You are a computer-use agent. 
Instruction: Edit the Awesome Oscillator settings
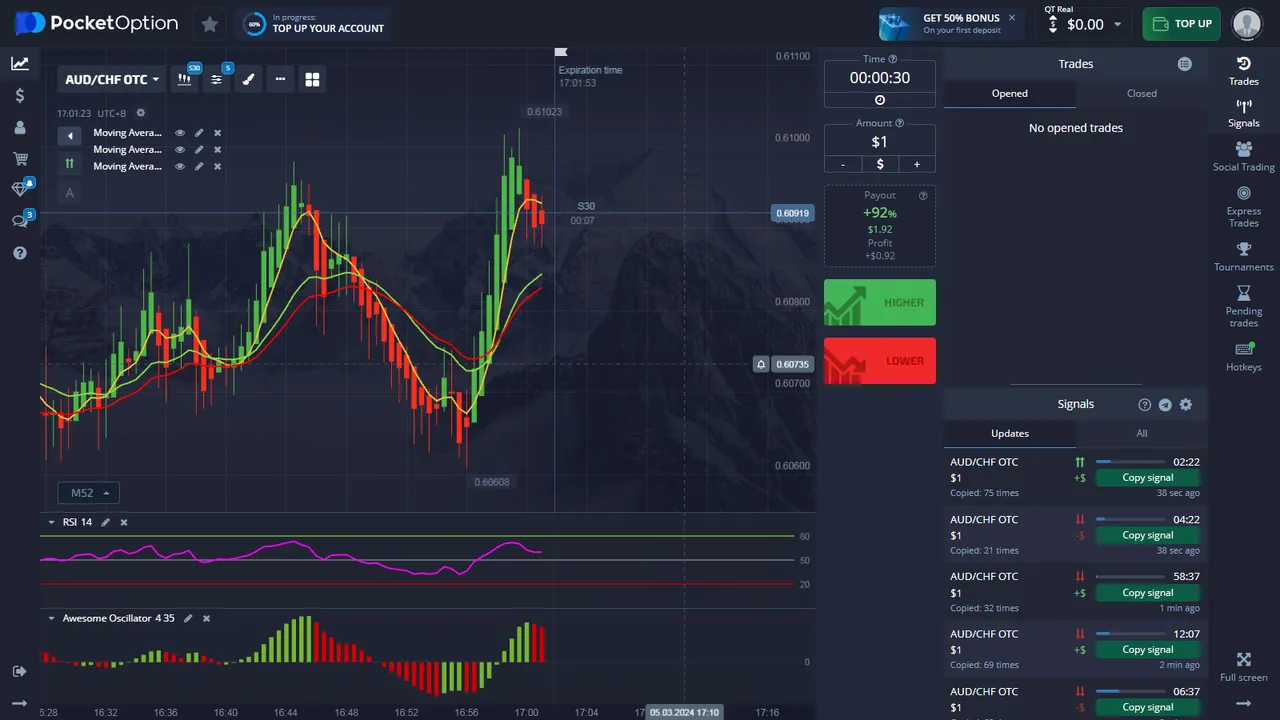click(188, 618)
